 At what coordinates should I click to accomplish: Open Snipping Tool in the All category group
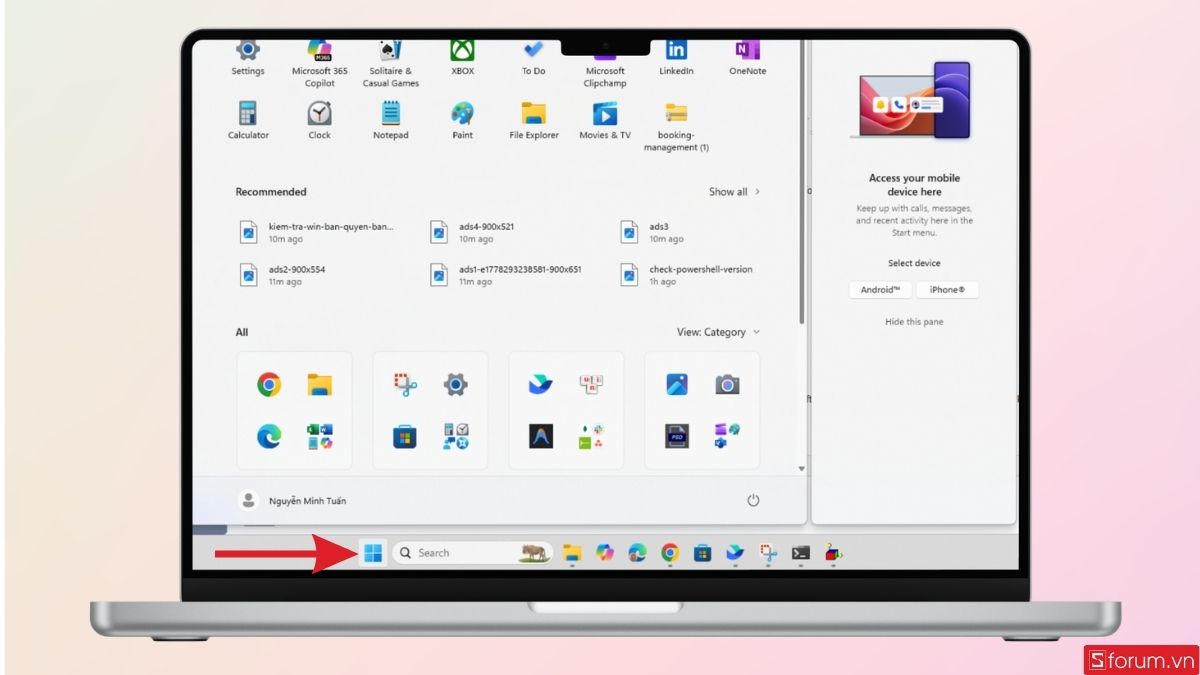[405, 384]
